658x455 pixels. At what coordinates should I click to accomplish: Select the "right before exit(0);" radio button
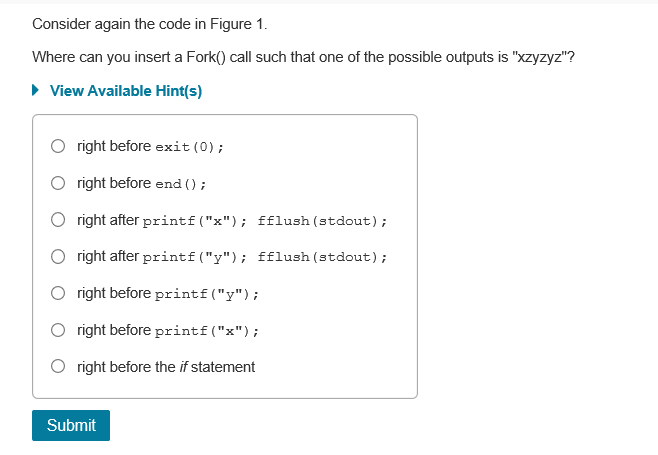point(59,147)
